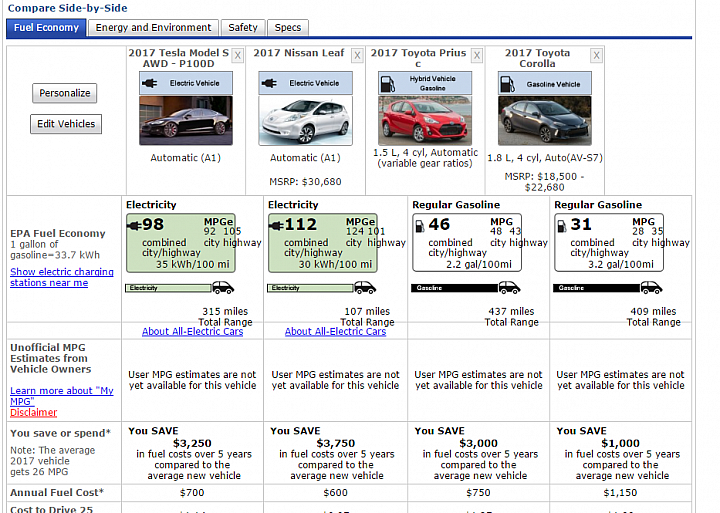The height and width of the screenshot is (513, 720).
Task: Open the Energy and Environment tab
Action: click(x=153, y=28)
